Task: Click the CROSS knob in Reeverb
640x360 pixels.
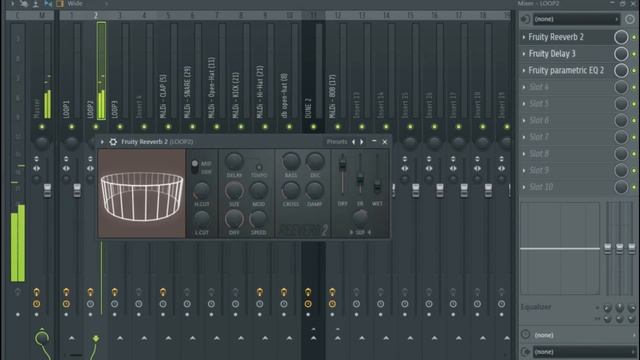Action: (291, 190)
